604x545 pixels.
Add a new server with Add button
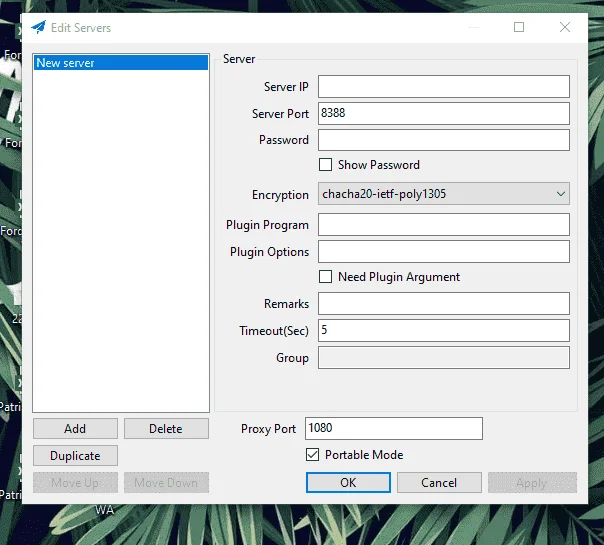tap(75, 429)
